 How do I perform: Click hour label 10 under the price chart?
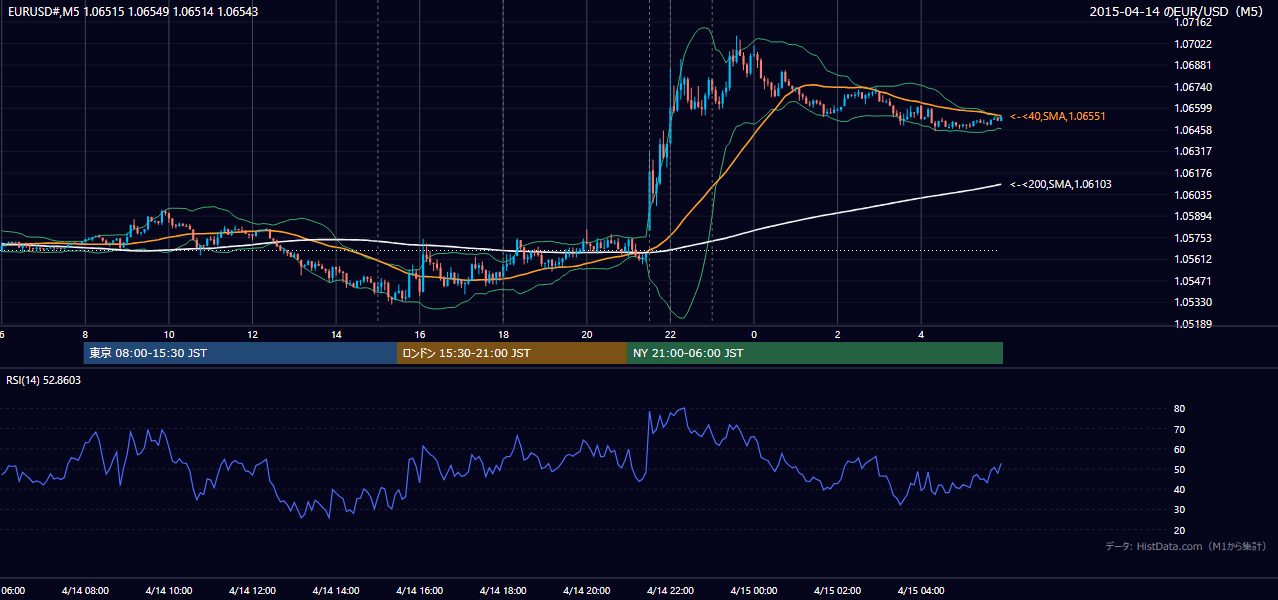(169, 335)
